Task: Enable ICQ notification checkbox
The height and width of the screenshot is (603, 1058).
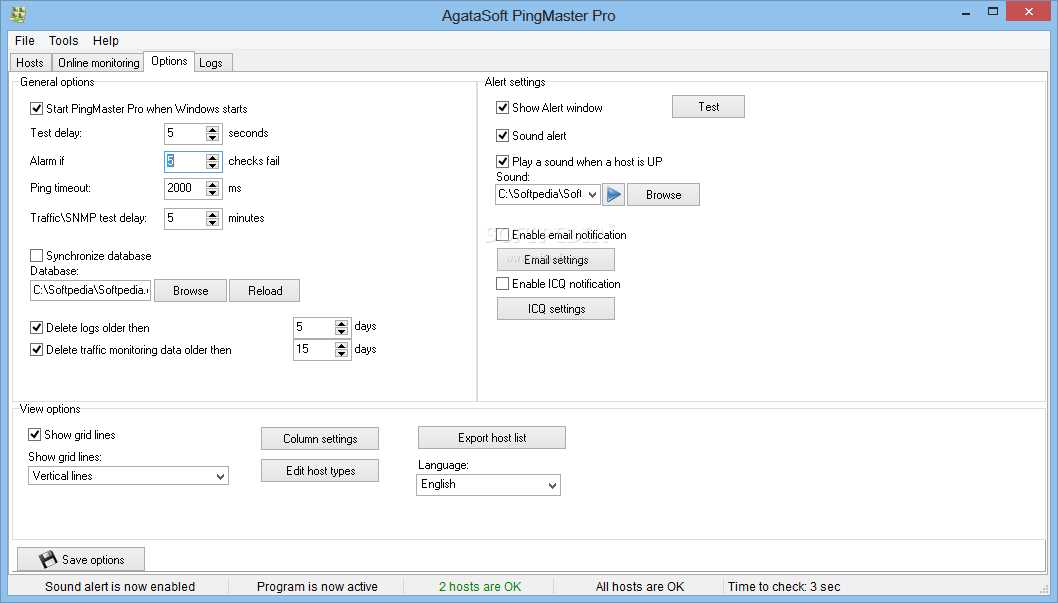Action: [x=502, y=284]
